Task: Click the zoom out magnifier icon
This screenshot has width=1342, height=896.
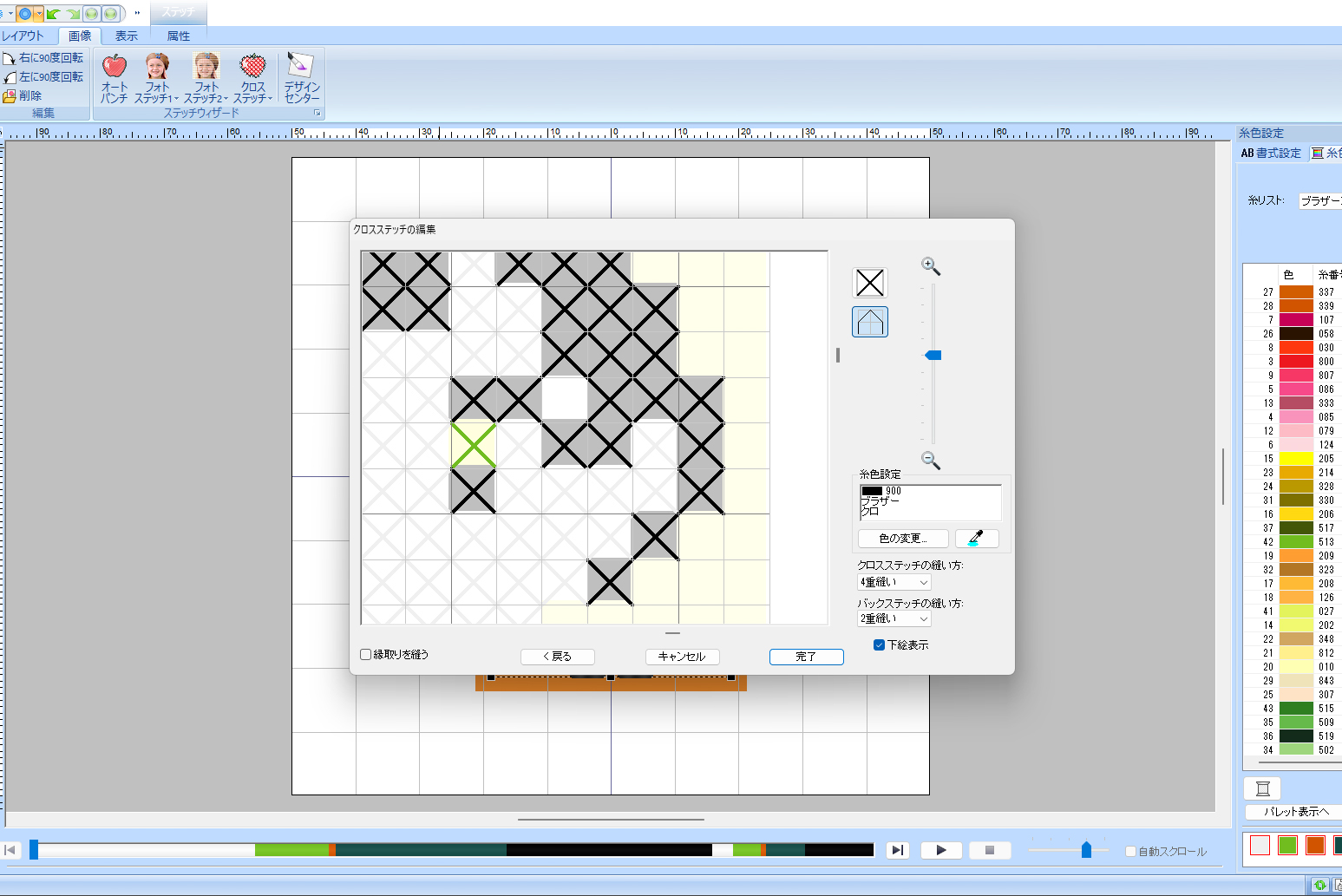Action: coord(930,460)
